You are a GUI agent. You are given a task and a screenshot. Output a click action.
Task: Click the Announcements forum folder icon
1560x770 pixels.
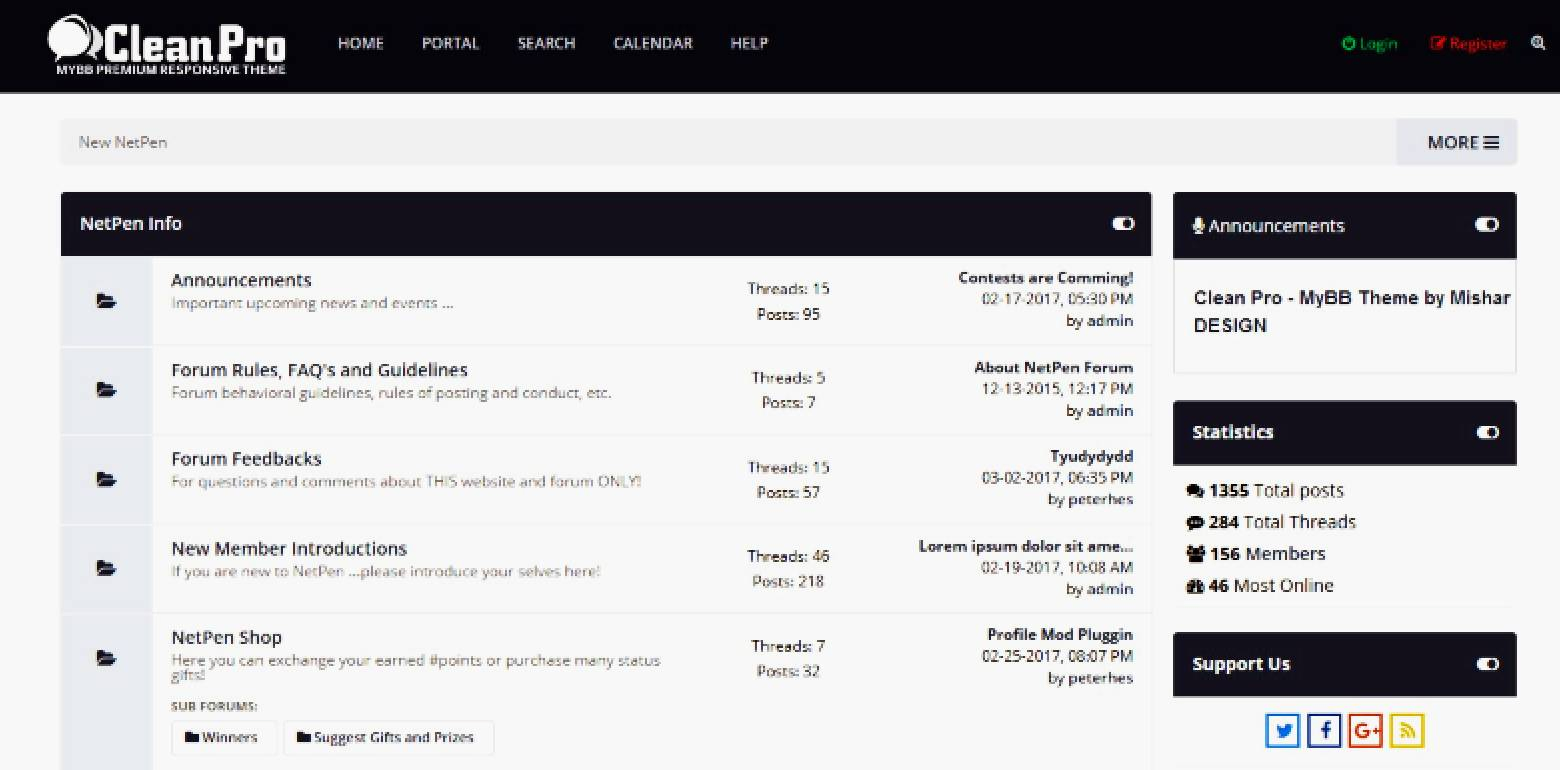tap(106, 300)
